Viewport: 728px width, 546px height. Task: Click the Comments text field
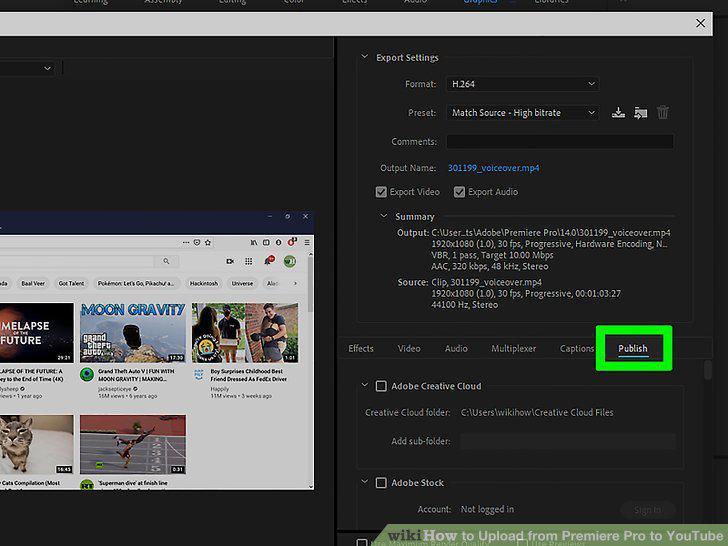click(560, 142)
